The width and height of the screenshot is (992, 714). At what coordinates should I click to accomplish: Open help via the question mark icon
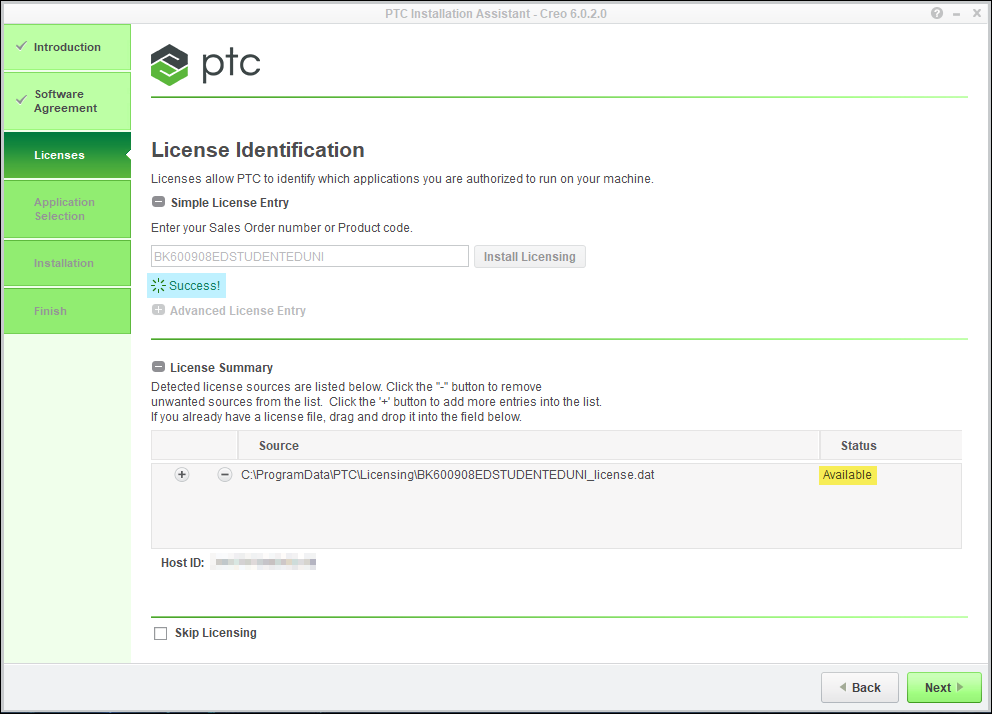coord(937,14)
